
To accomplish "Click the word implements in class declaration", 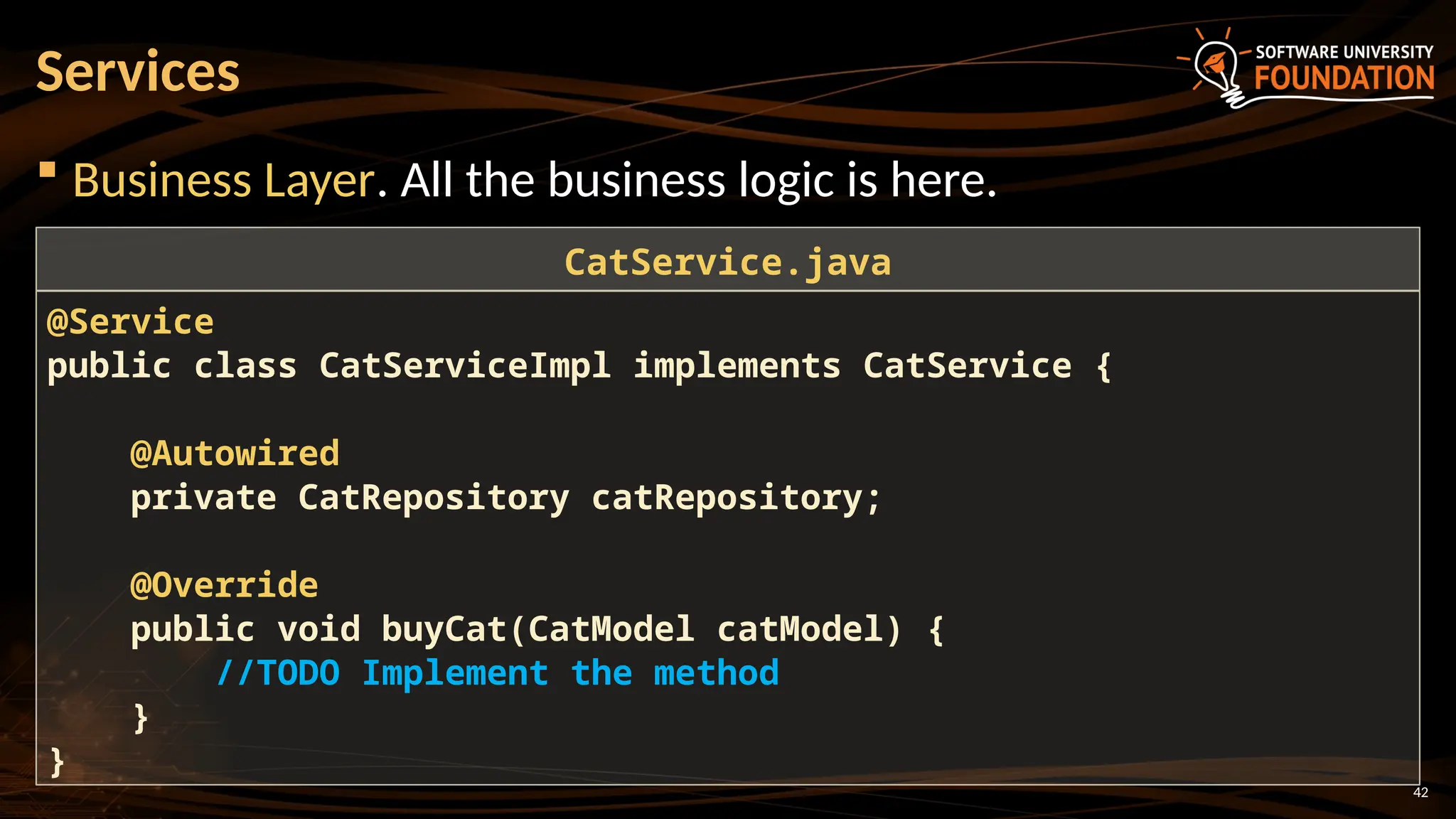I will coord(737,366).
